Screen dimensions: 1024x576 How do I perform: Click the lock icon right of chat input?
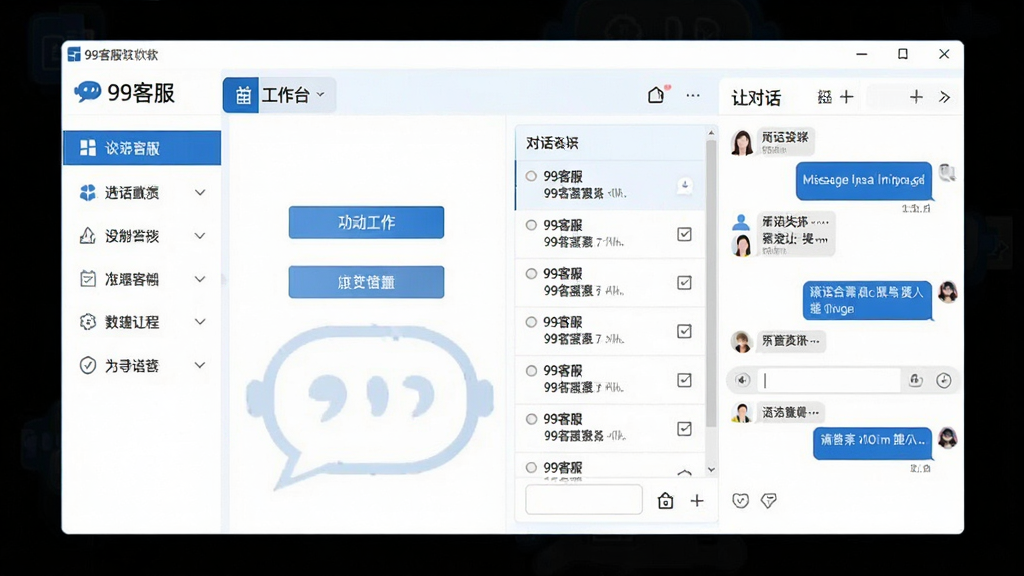[x=916, y=380]
